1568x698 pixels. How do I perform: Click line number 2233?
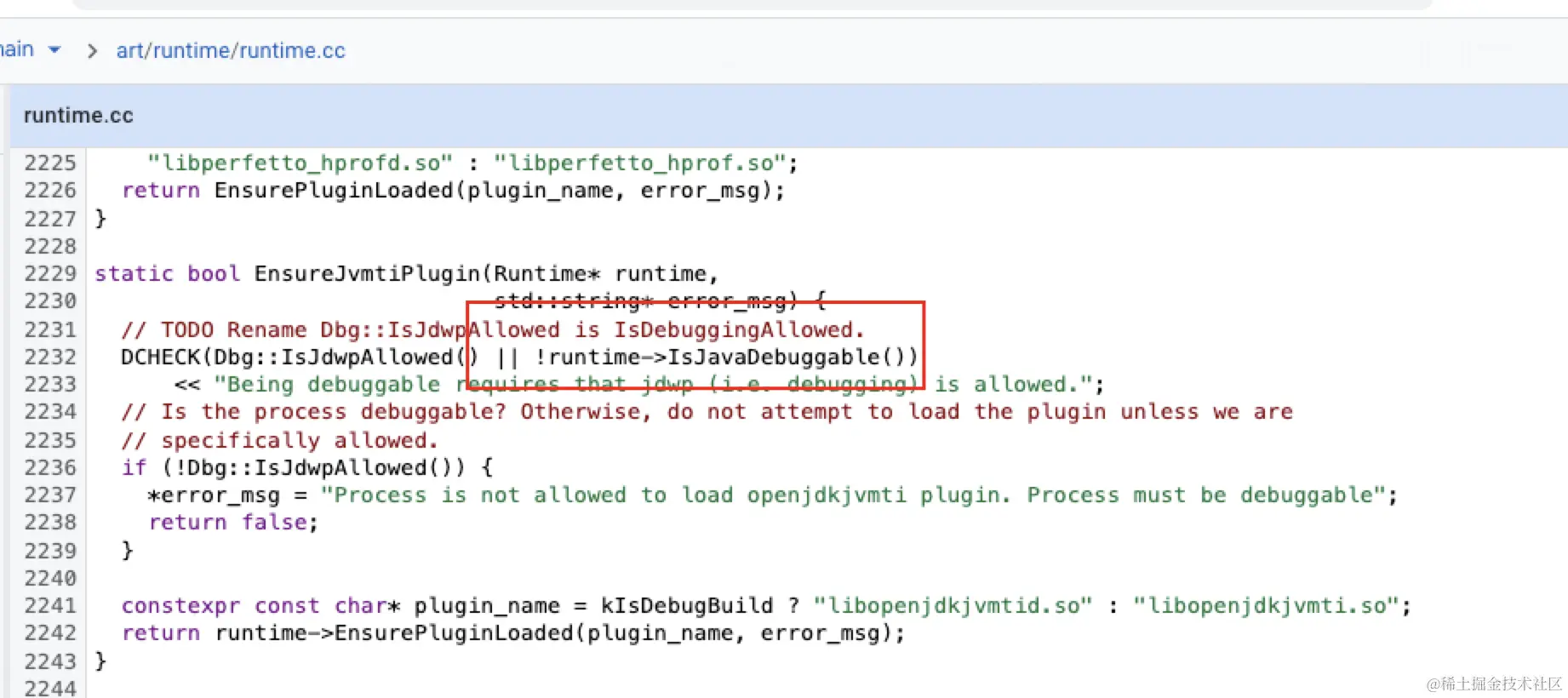point(50,384)
